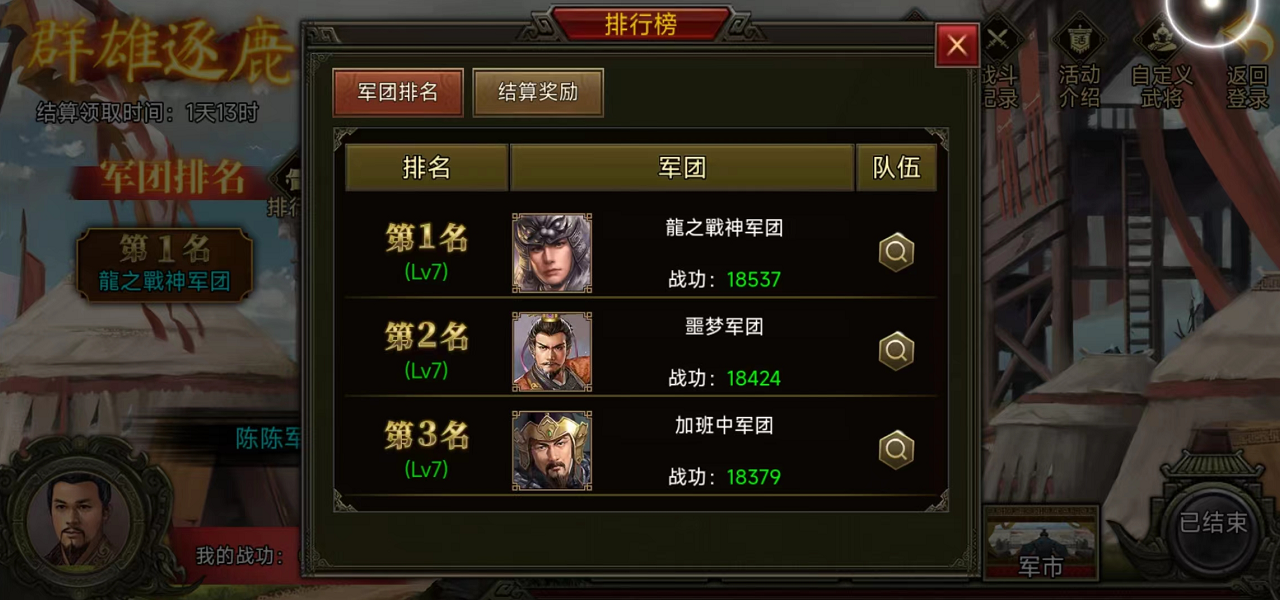Switch to the 结算奖励 tab
1280x600 pixels.
538,93
